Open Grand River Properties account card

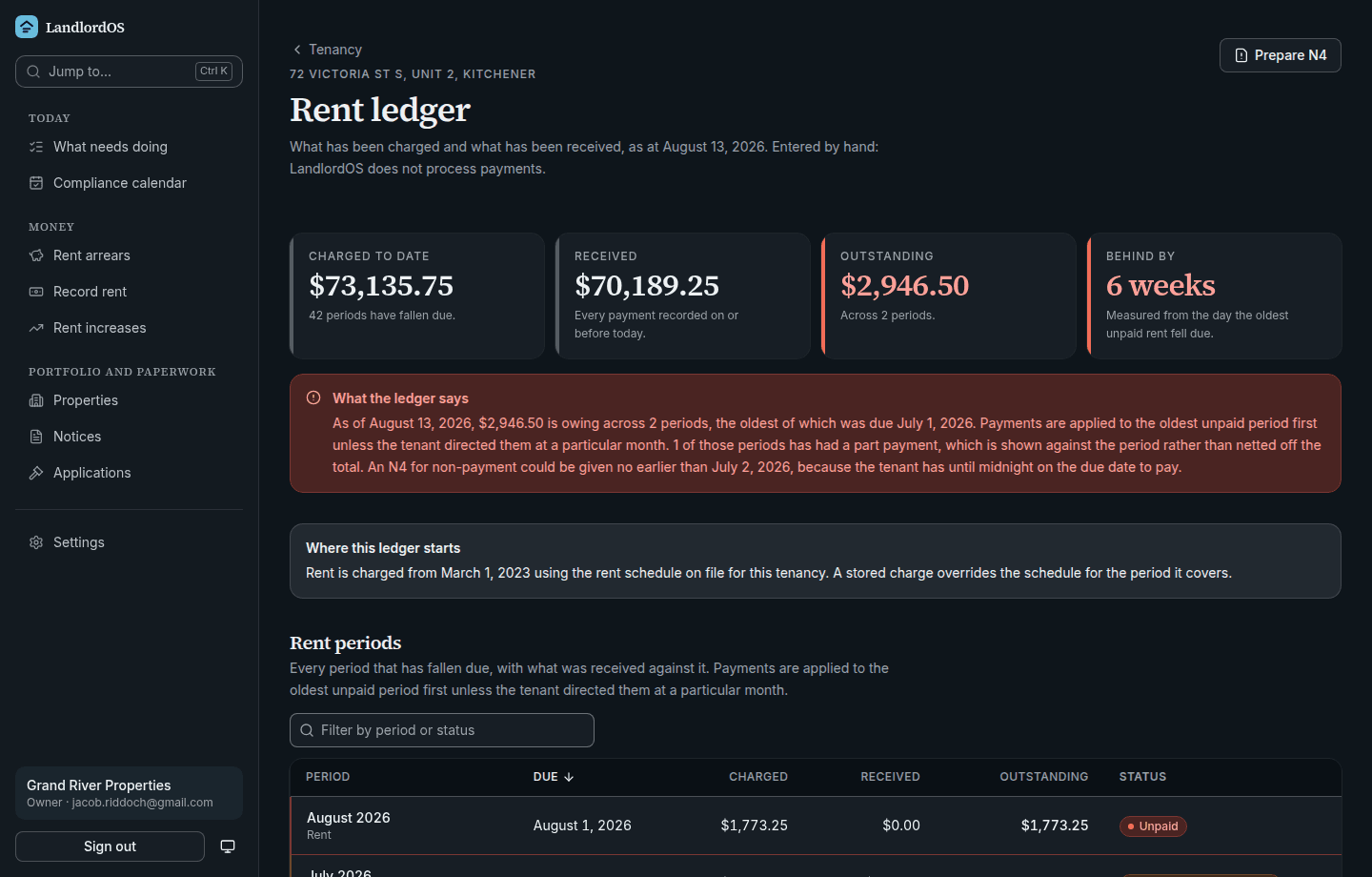(129, 793)
